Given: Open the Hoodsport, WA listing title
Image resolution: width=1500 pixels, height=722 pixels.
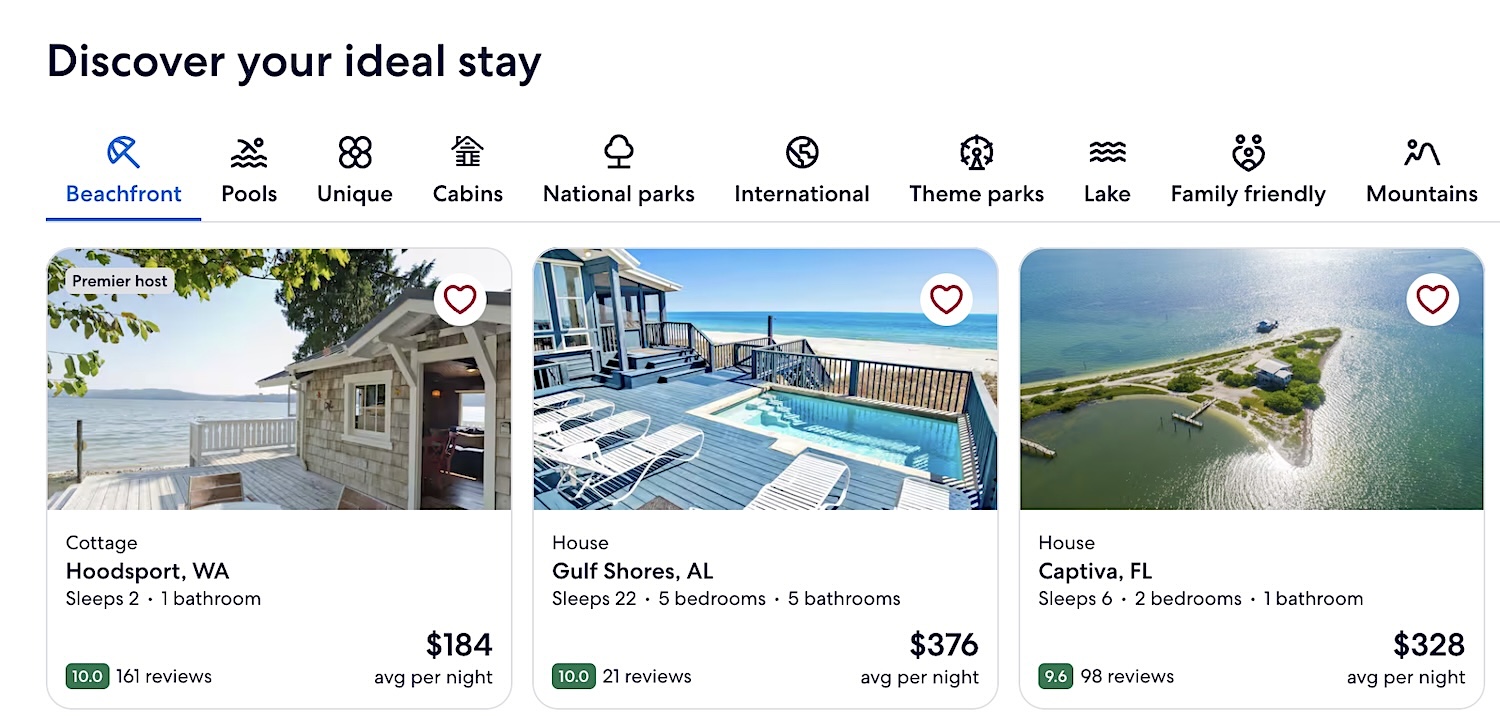Looking at the screenshot, I should tap(147, 572).
